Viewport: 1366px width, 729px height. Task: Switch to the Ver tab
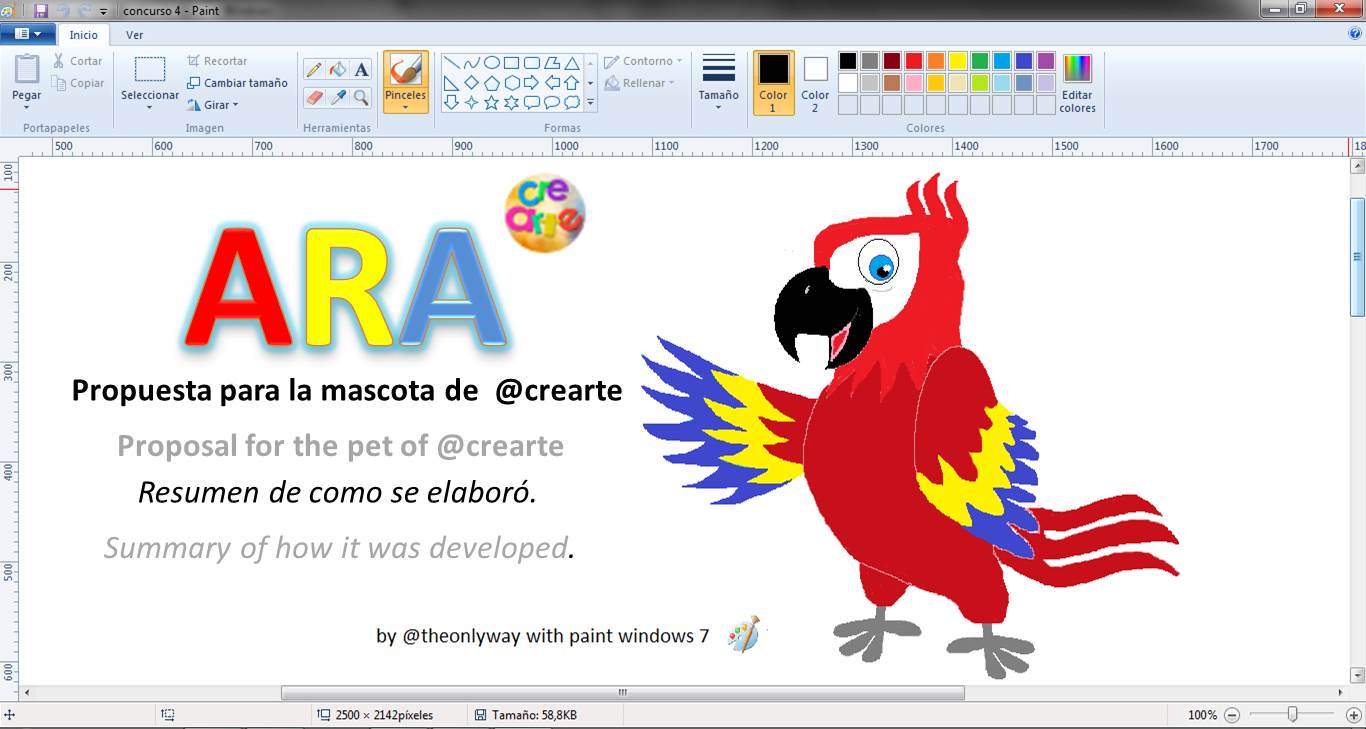134,35
